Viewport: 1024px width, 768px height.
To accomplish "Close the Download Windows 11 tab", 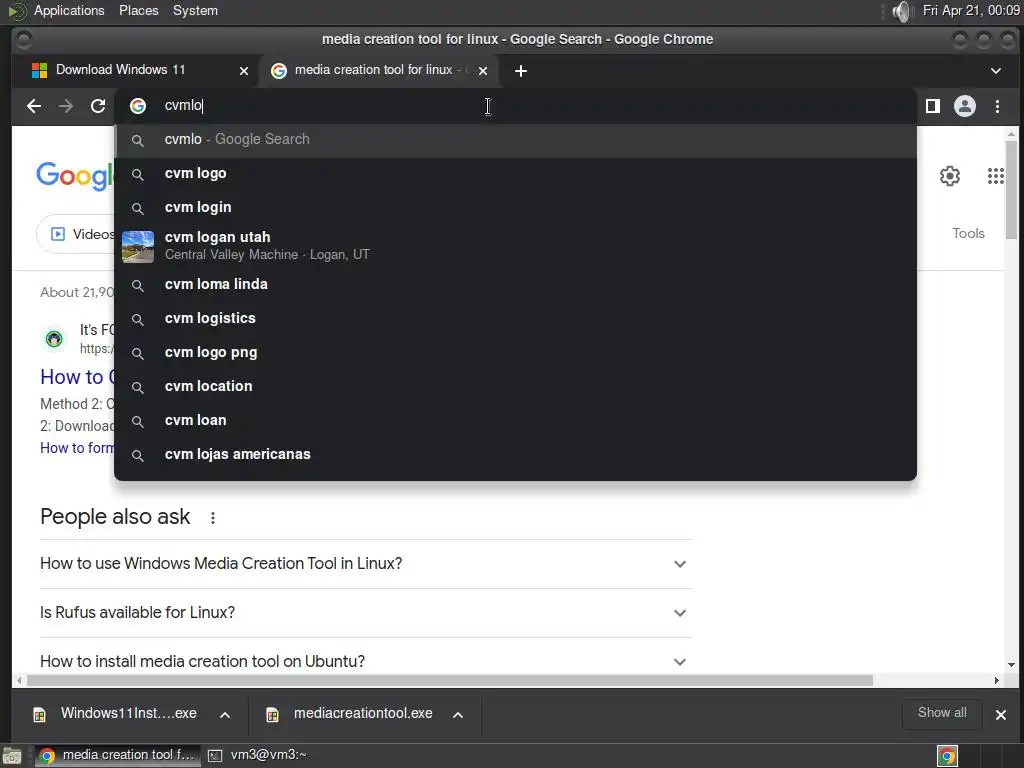I will click(x=244, y=71).
